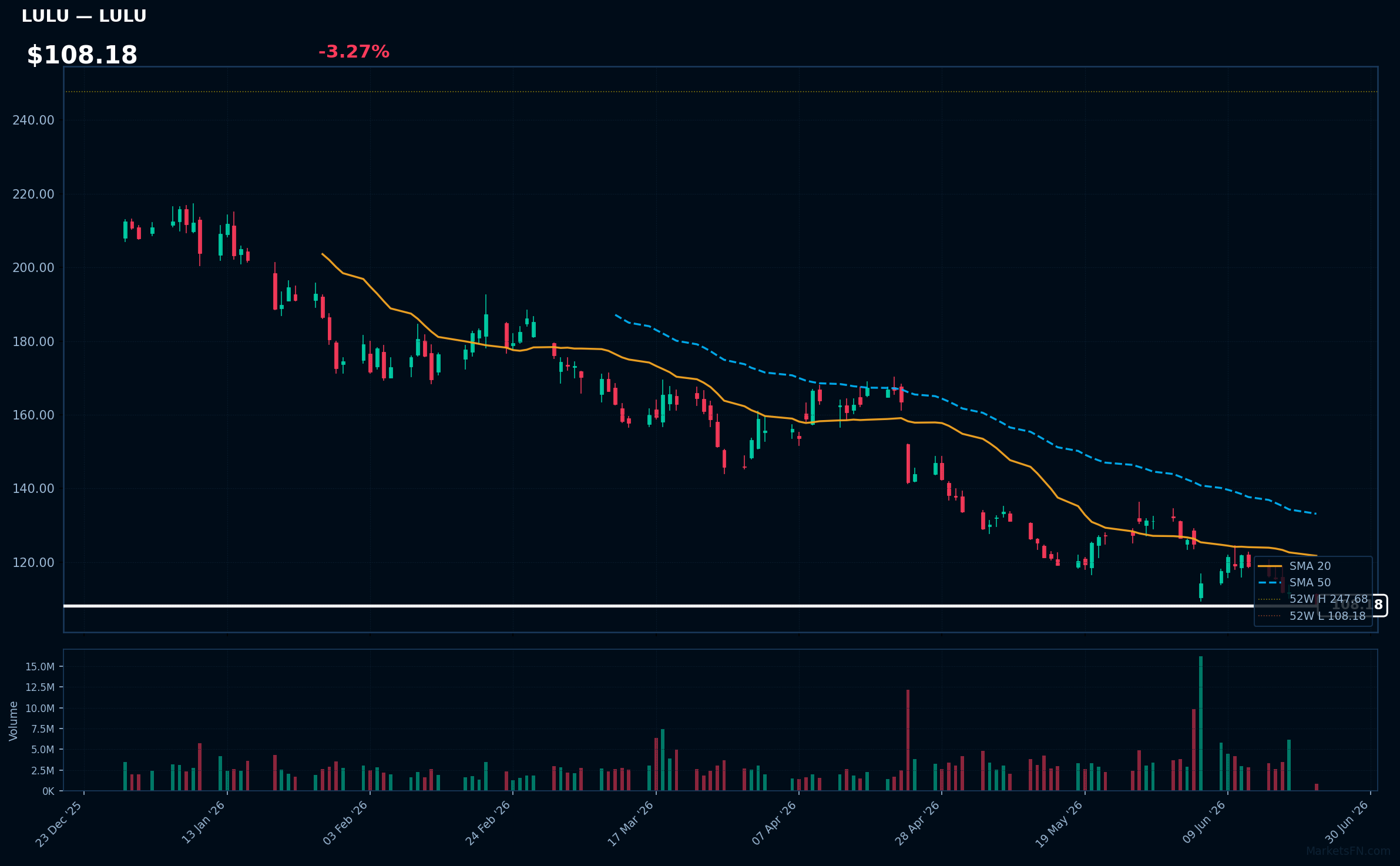Click the 160.00 price axis label
Viewport: 1400px width, 866px height.
(x=33, y=415)
